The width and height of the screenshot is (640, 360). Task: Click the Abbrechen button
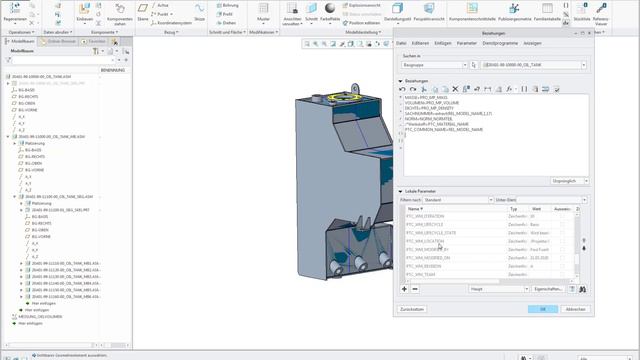tap(576, 309)
